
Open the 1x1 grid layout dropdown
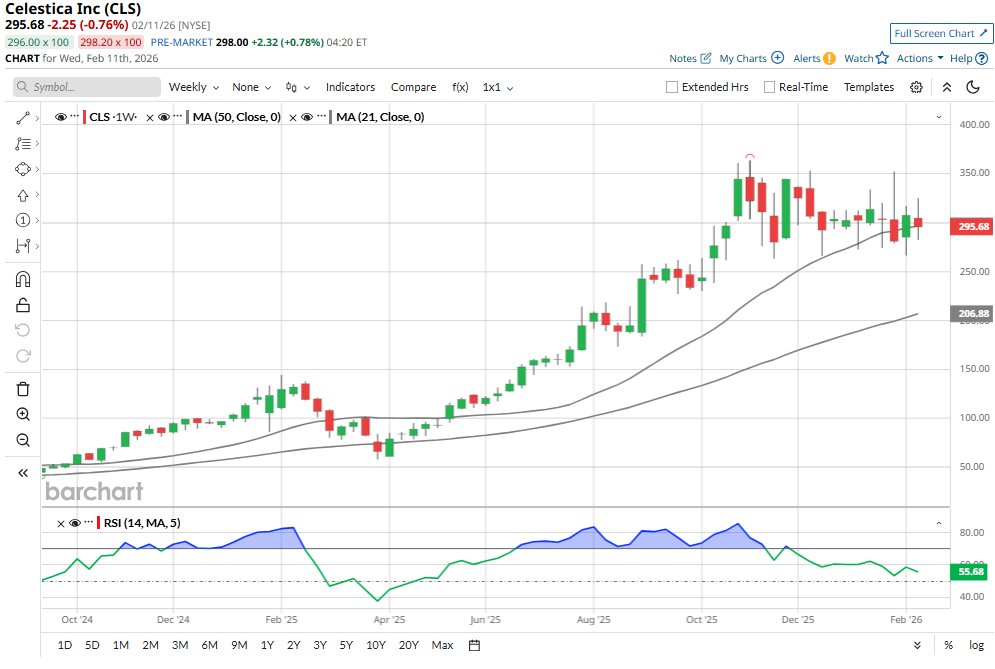coord(498,87)
